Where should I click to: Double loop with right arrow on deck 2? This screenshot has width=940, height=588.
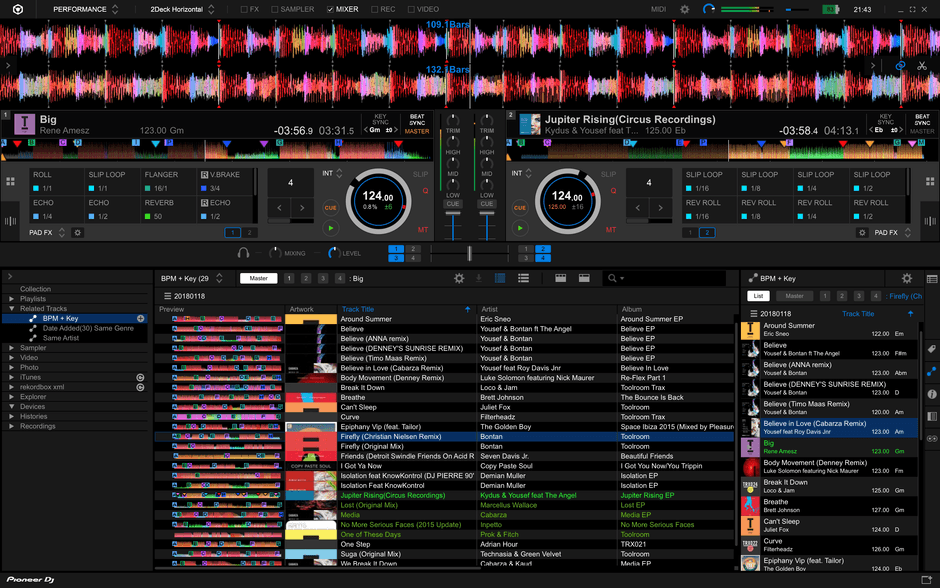(661, 208)
